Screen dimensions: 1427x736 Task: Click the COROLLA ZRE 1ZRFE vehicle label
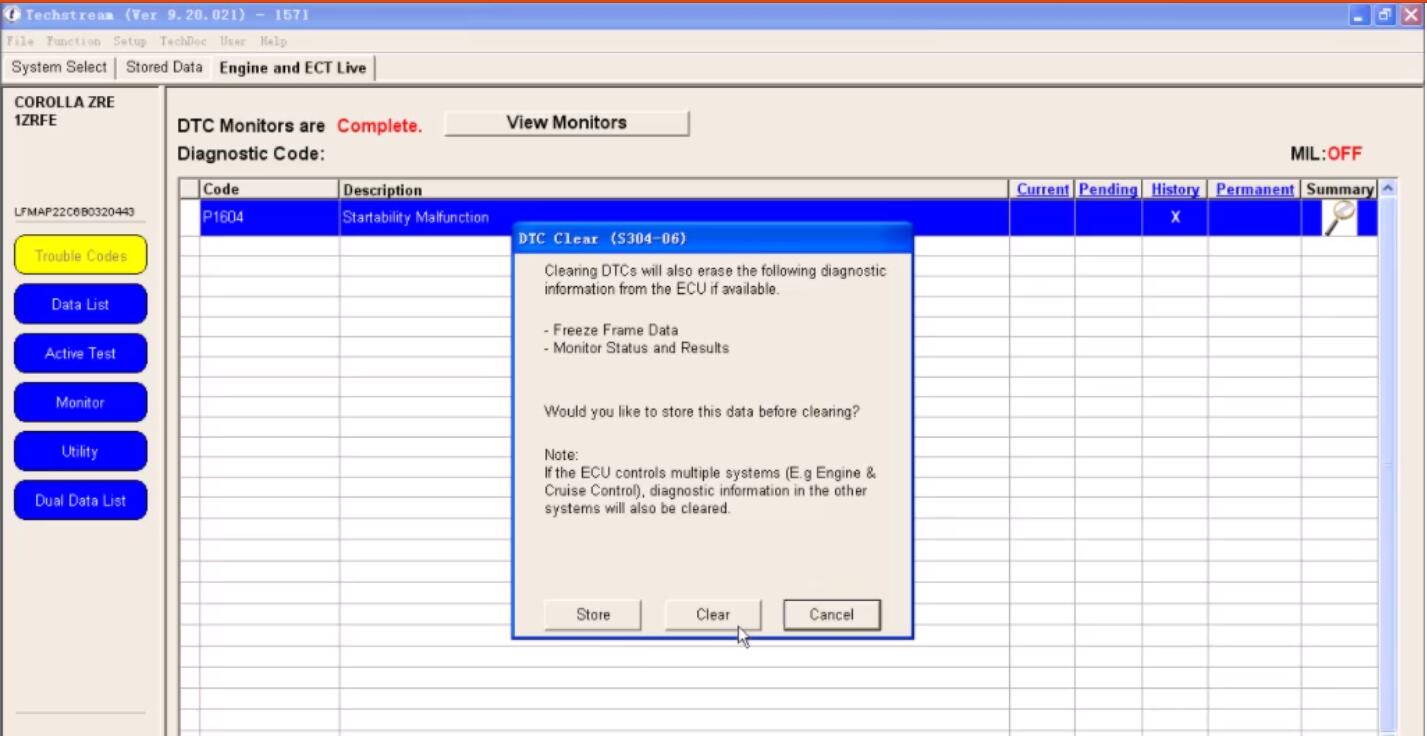click(x=65, y=110)
